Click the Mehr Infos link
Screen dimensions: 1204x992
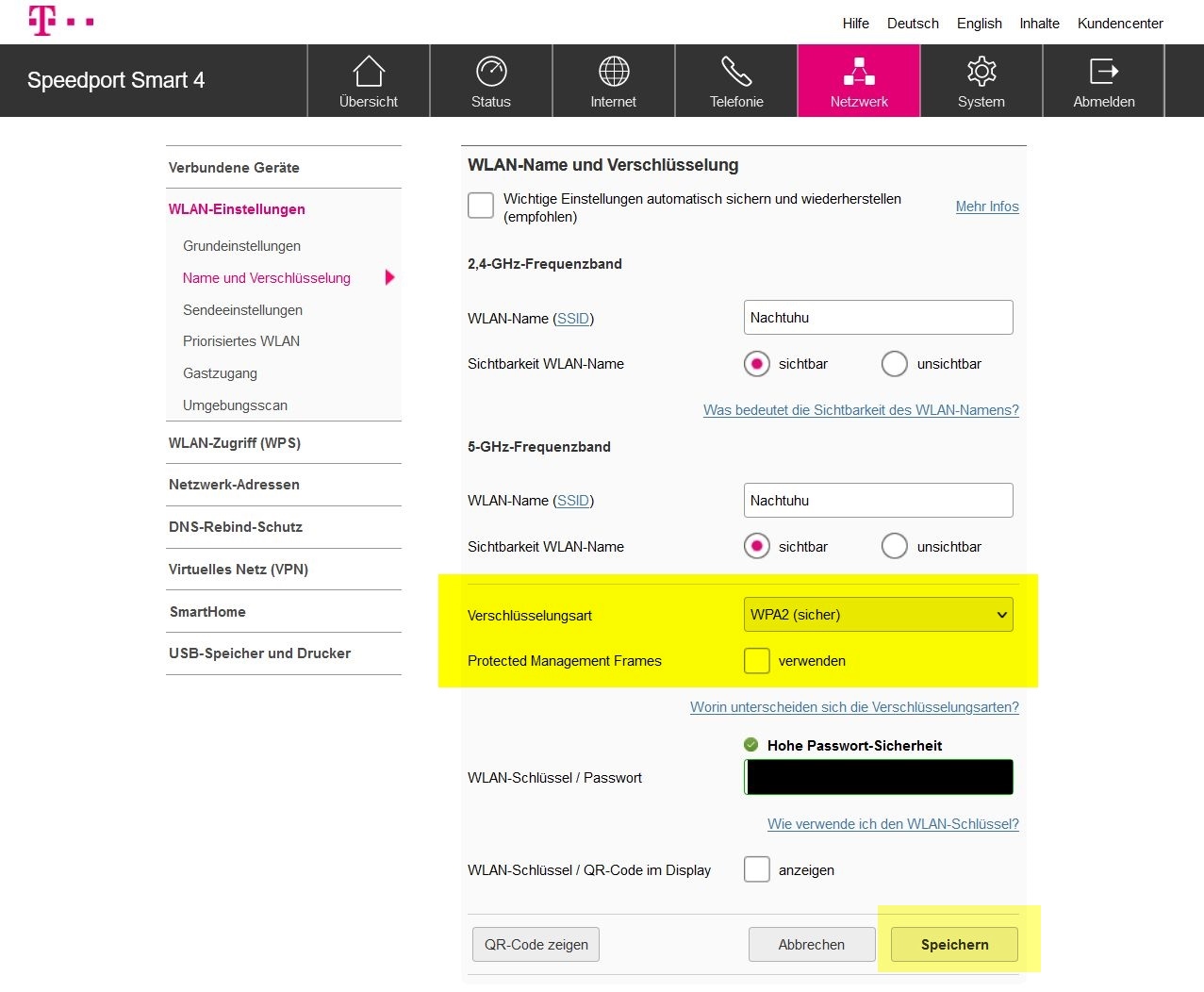(x=987, y=207)
